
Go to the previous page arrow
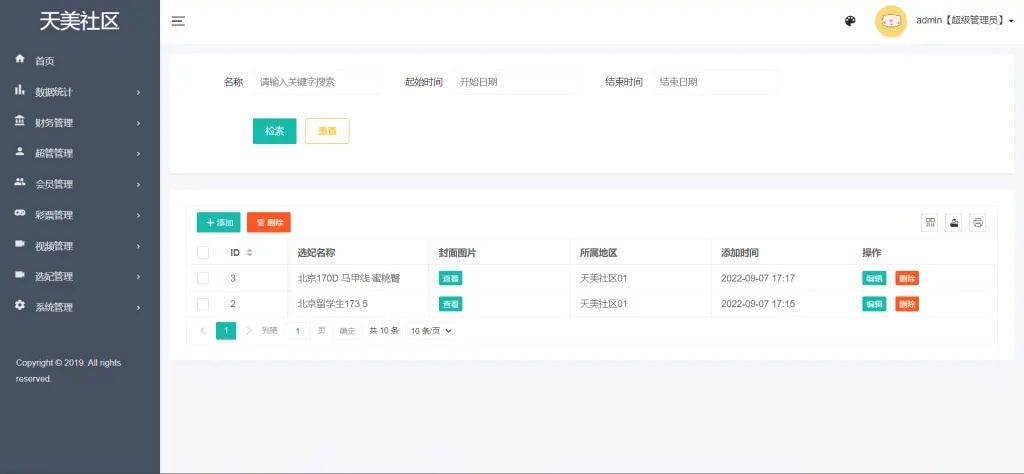(203, 331)
